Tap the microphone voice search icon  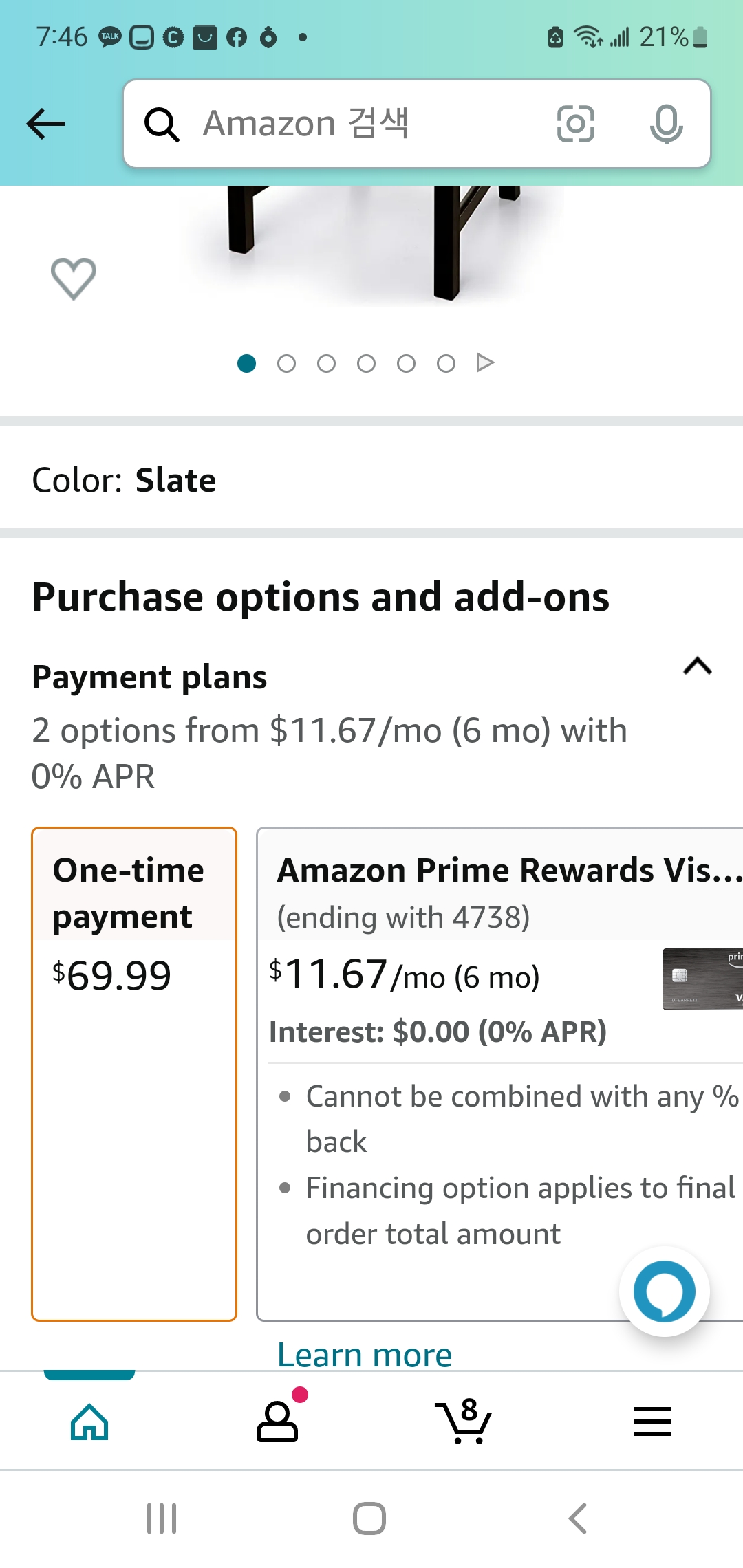[666, 124]
